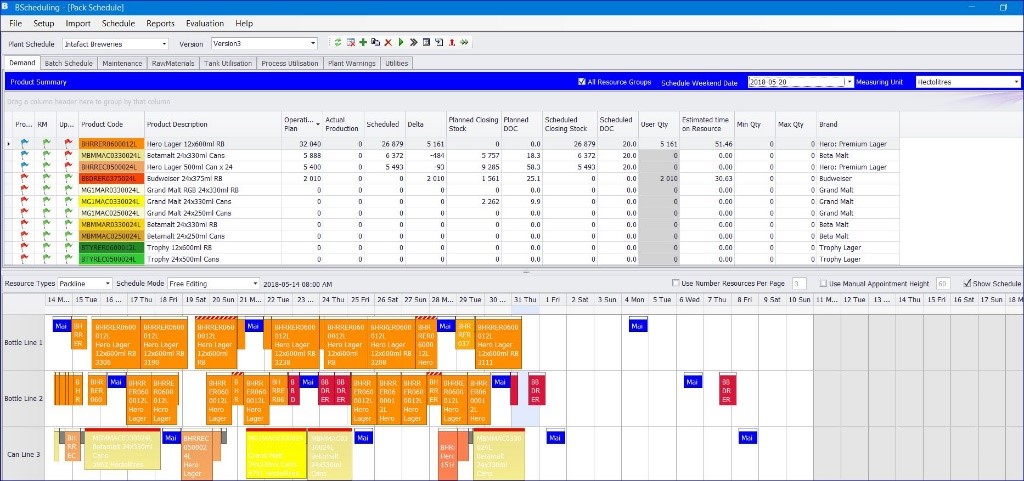
Task: Click the green plus add icon
Action: coord(363,43)
